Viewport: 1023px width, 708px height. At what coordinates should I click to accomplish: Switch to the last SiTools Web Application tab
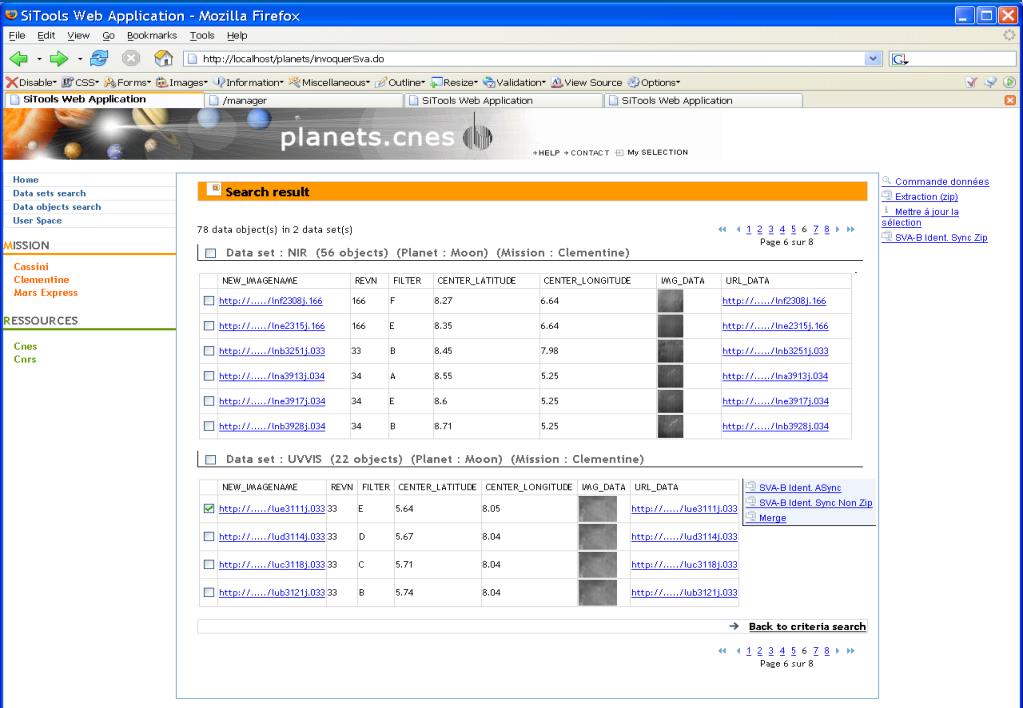(703, 100)
